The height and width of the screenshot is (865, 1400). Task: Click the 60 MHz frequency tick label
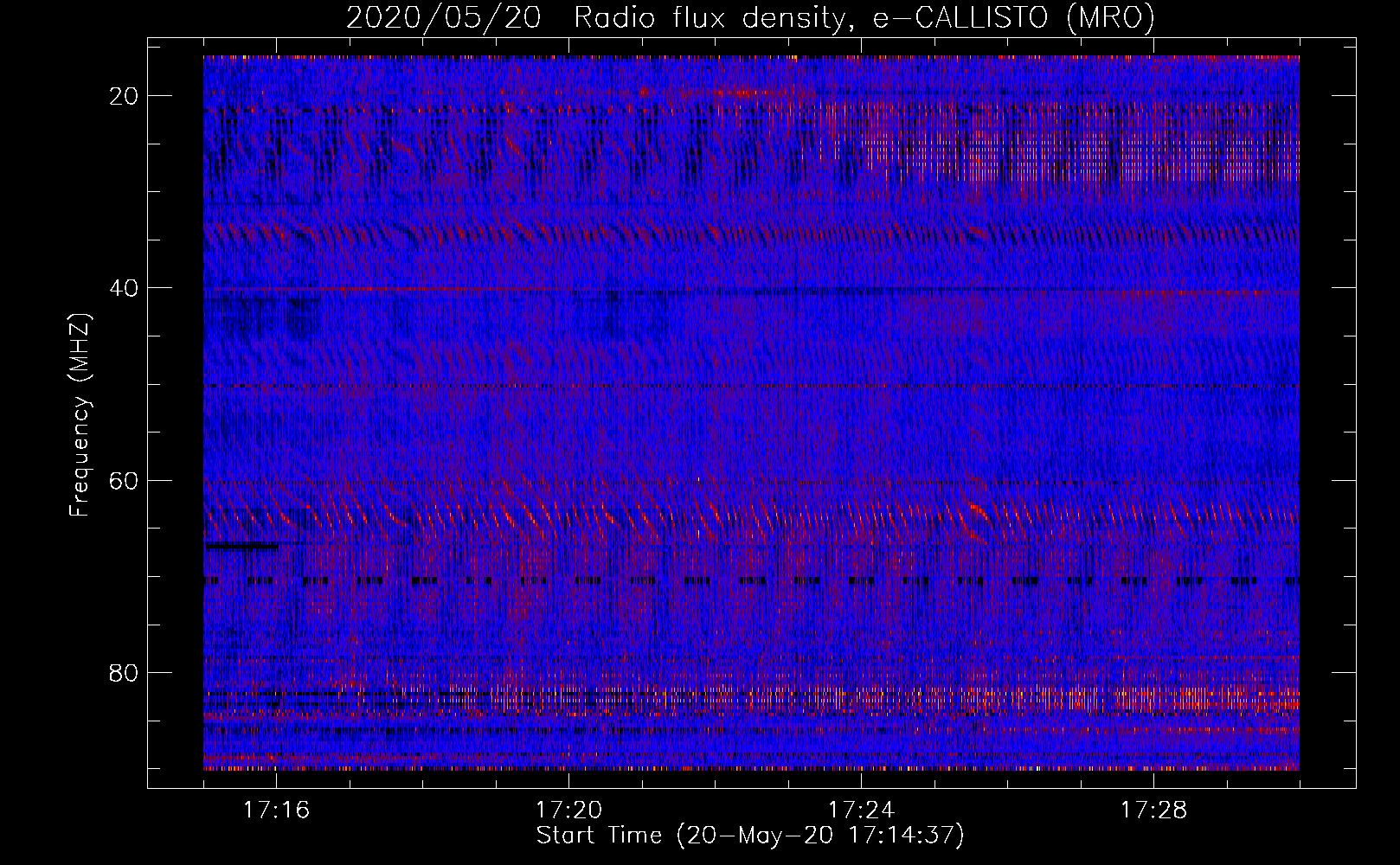(x=124, y=480)
